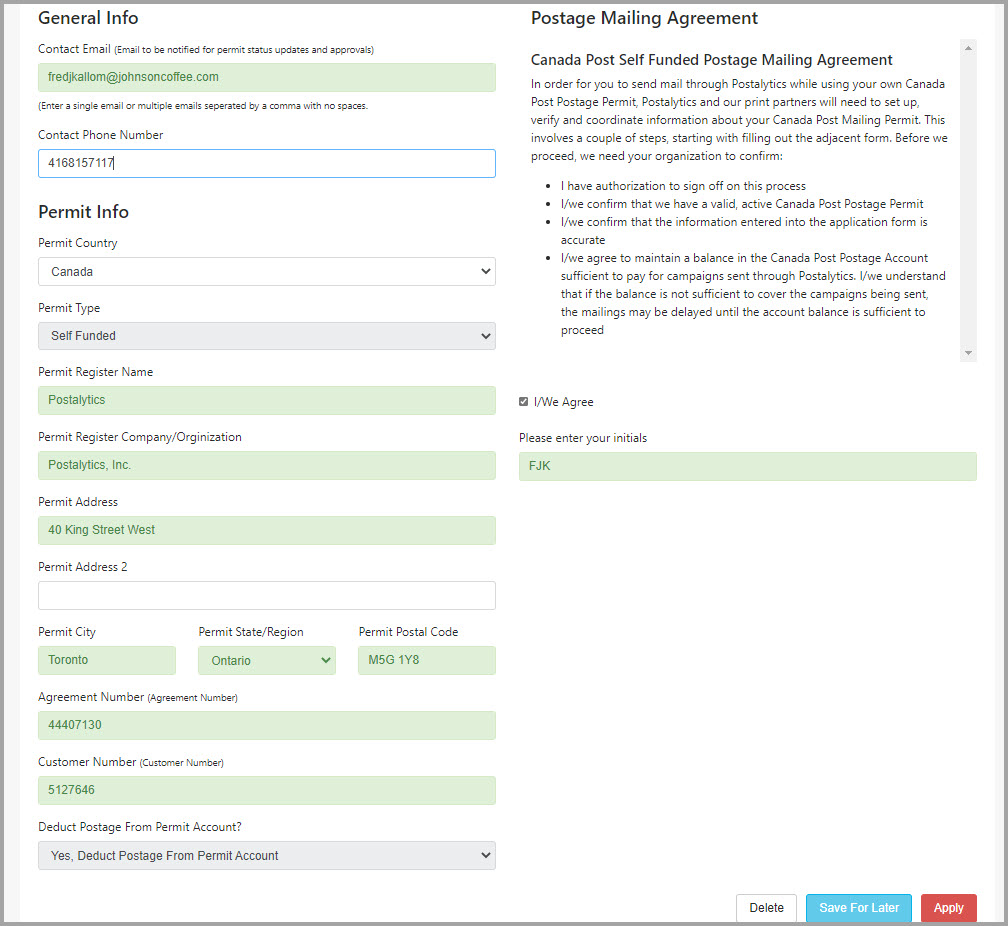Click the agreement scrollbar down arrow
This screenshot has width=1008, height=926.
click(968, 353)
